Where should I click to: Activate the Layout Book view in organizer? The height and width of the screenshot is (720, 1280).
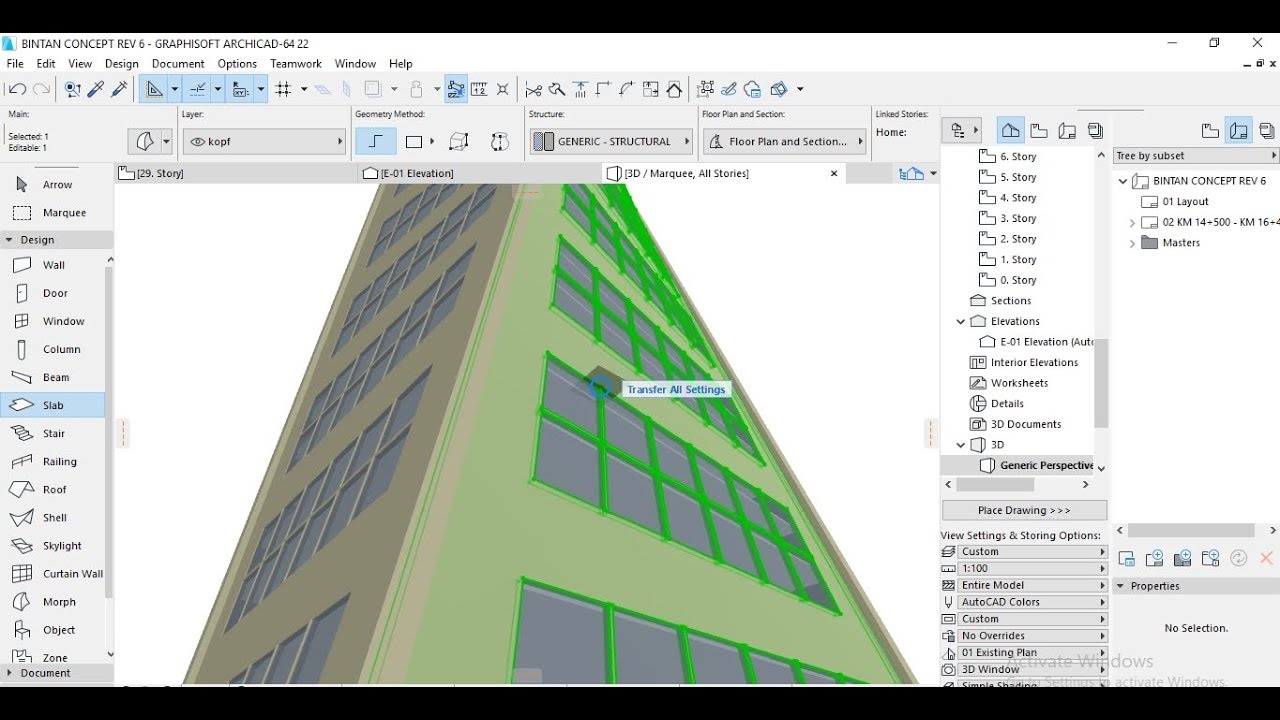(1239, 130)
